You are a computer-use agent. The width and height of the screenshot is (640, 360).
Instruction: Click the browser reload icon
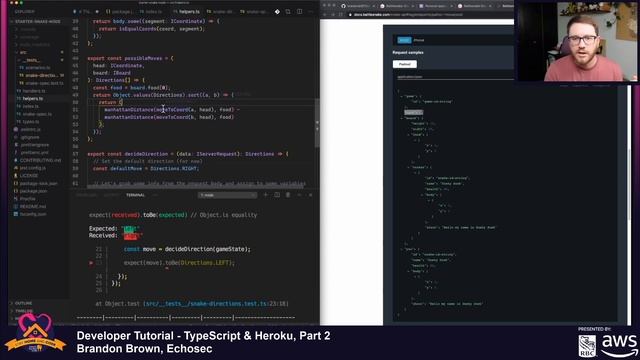tap(340, 14)
